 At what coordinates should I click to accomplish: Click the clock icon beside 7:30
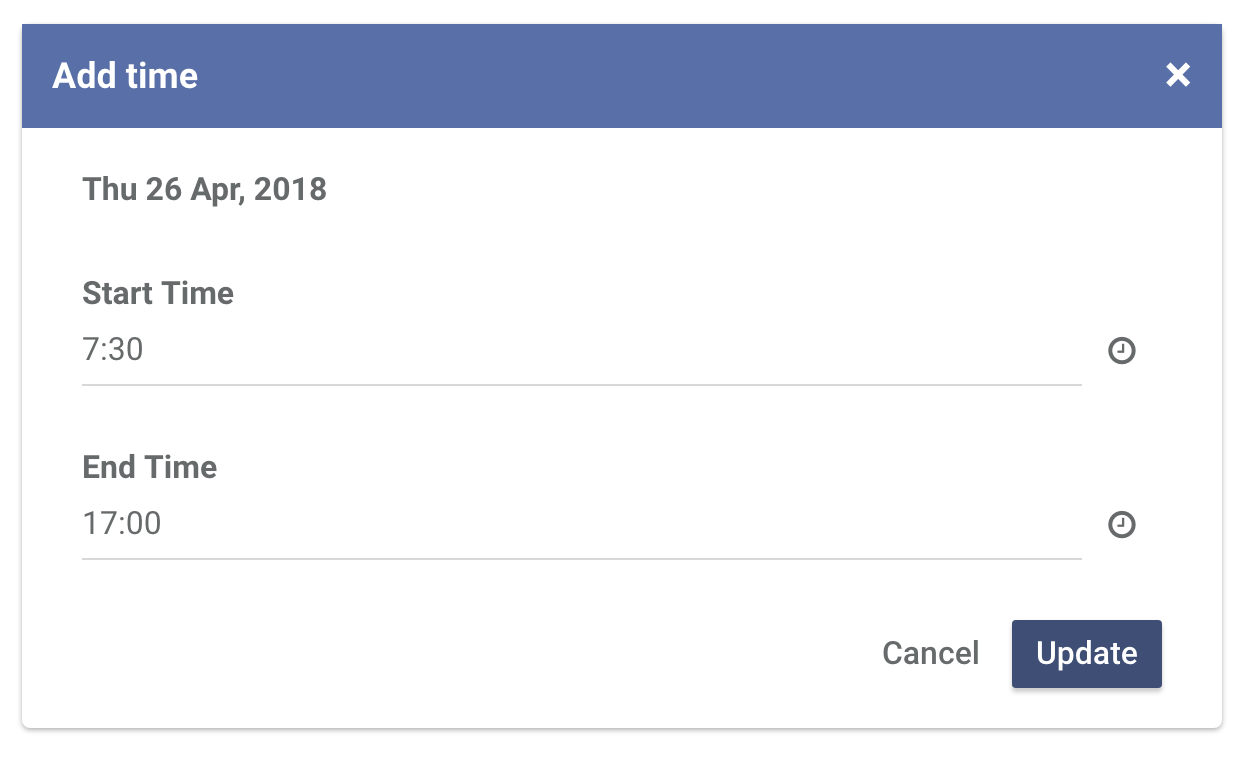coord(1122,351)
